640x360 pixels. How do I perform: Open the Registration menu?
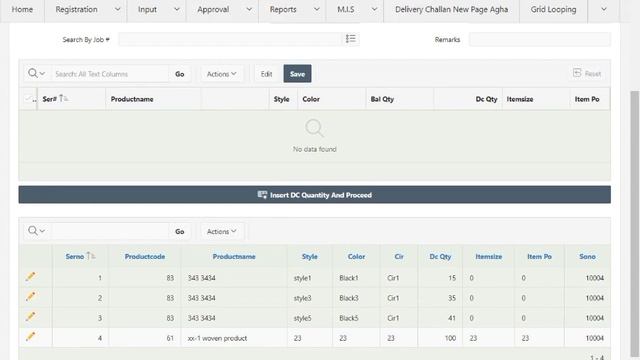[76, 9]
